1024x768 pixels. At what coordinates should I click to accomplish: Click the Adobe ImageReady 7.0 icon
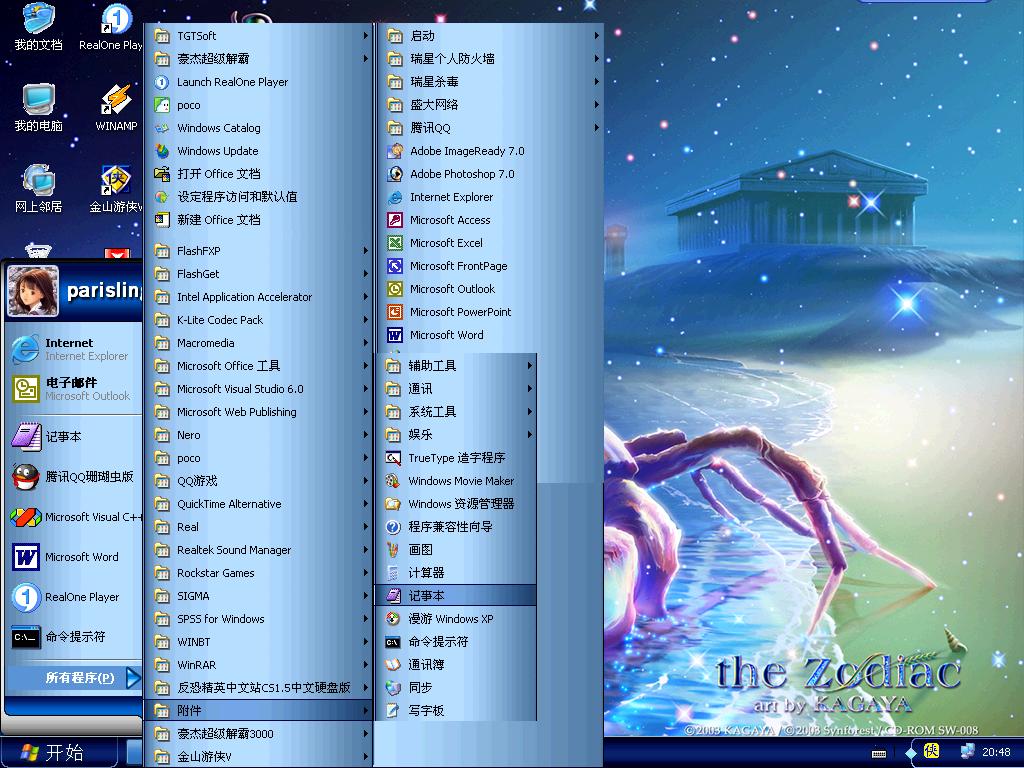pos(394,151)
